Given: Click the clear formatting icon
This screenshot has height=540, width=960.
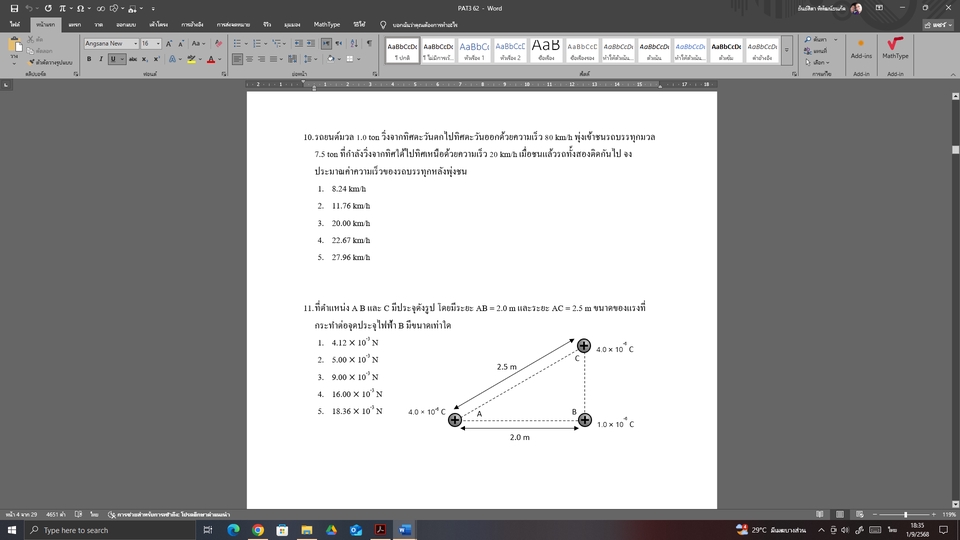Looking at the screenshot, I should (219, 44).
